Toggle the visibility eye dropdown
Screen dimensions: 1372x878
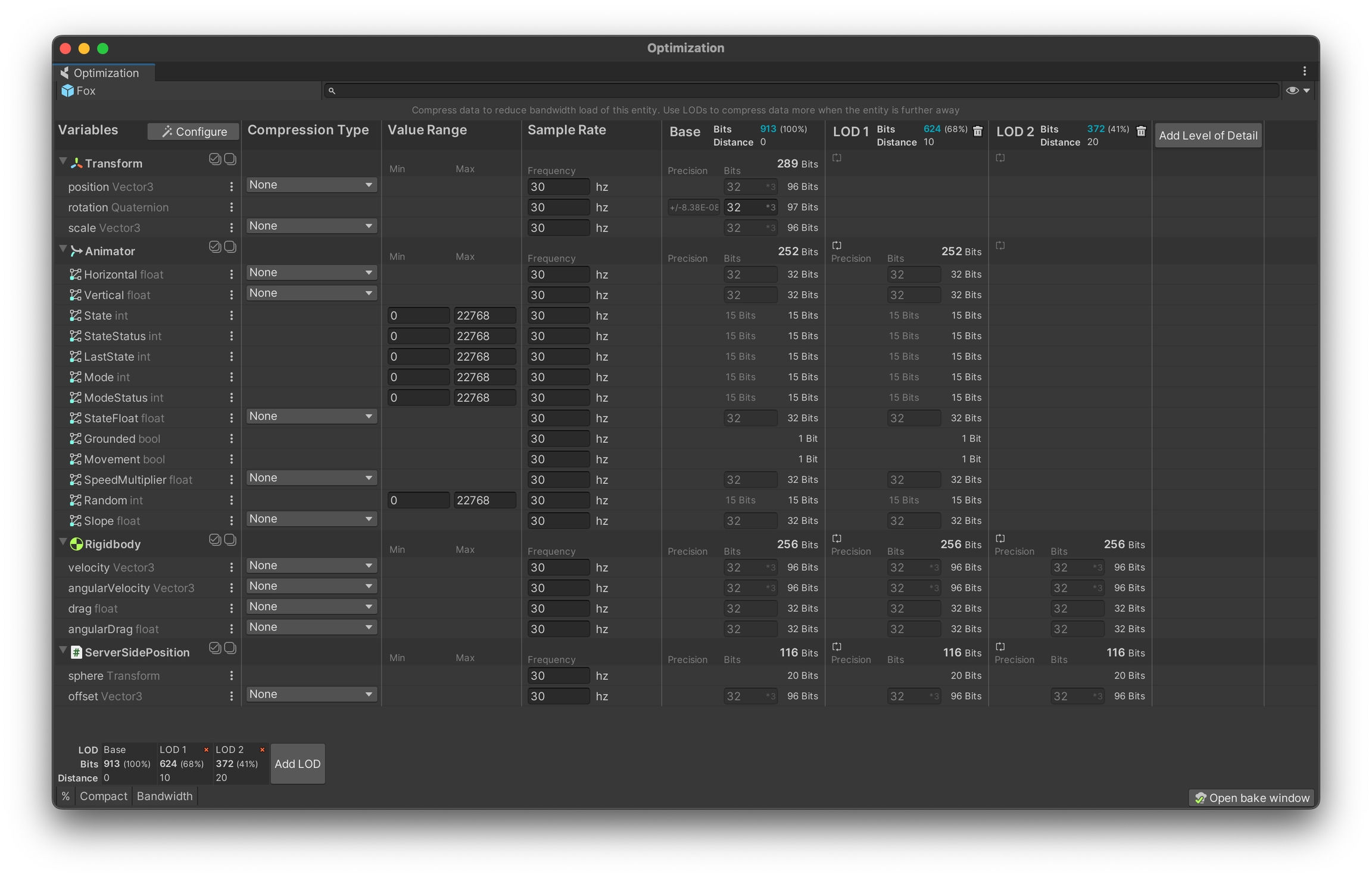(x=1298, y=90)
